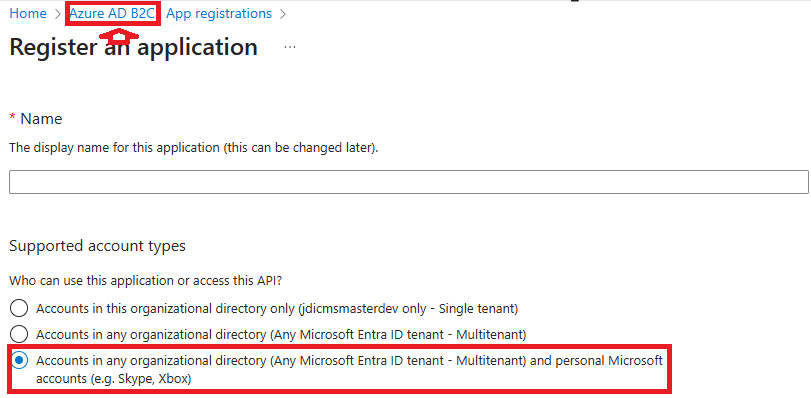Focus the application display name text box
The height and width of the screenshot is (398, 811).
409,182
